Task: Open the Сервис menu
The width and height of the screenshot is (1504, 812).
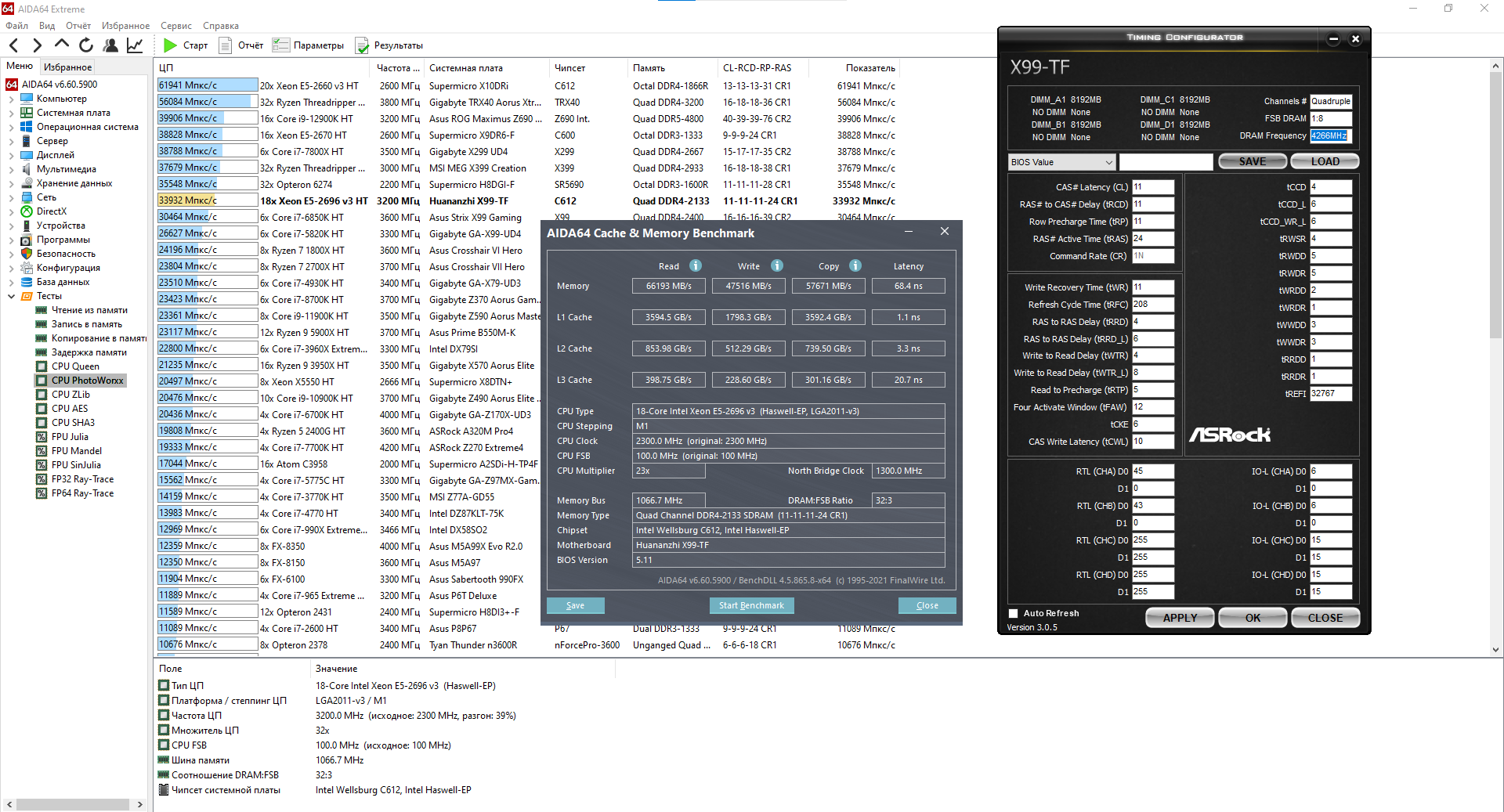Action: click(x=176, y=26)
